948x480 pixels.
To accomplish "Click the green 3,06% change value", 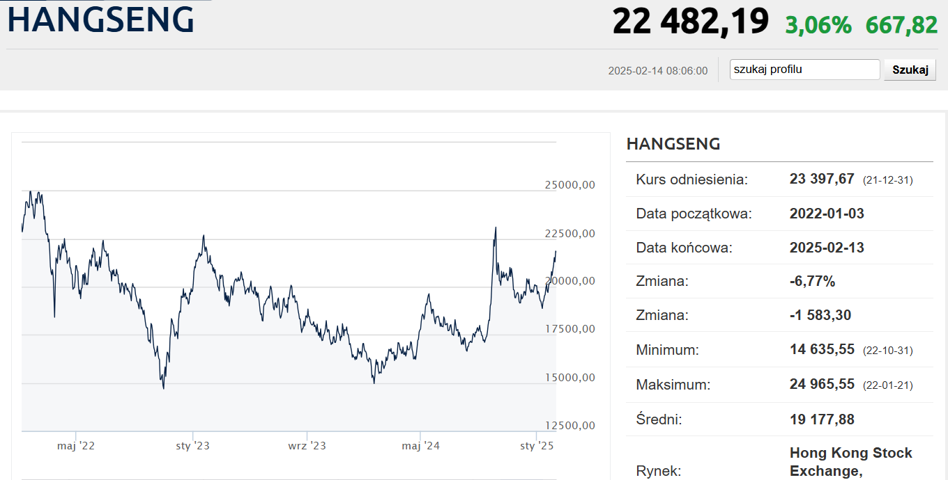I will click(x=818, y=25).
